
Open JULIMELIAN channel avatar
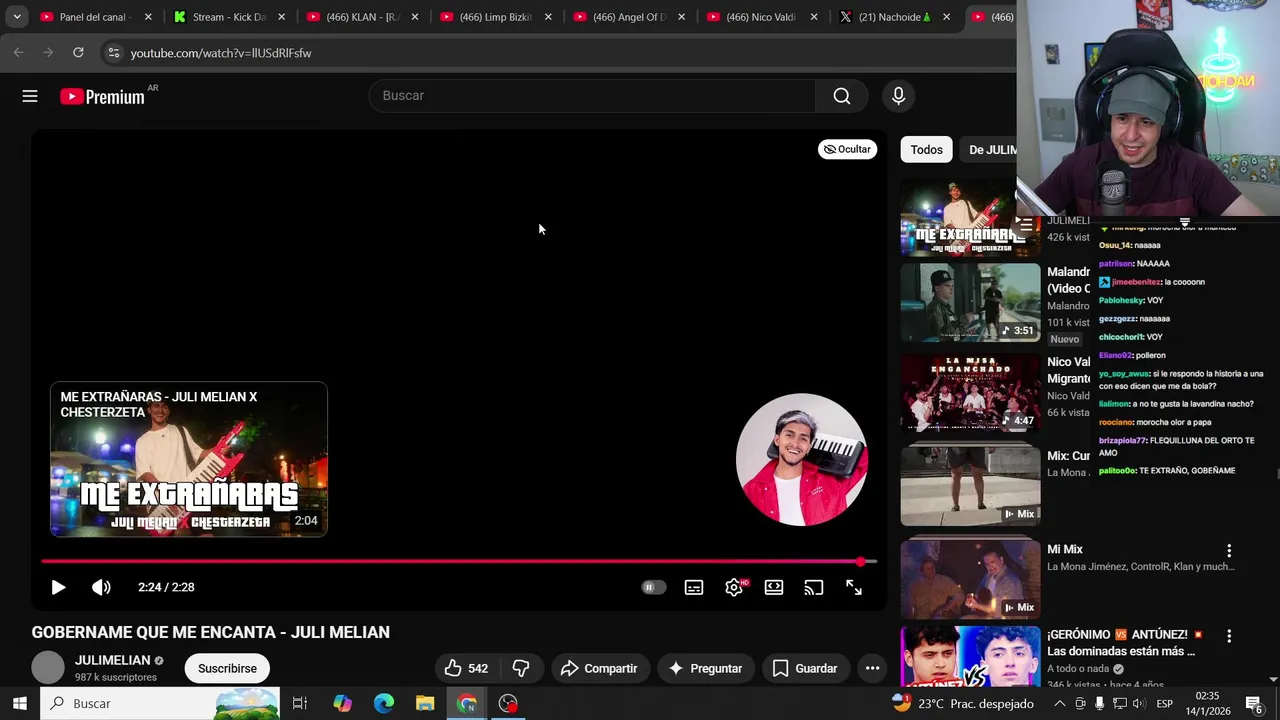48,668
